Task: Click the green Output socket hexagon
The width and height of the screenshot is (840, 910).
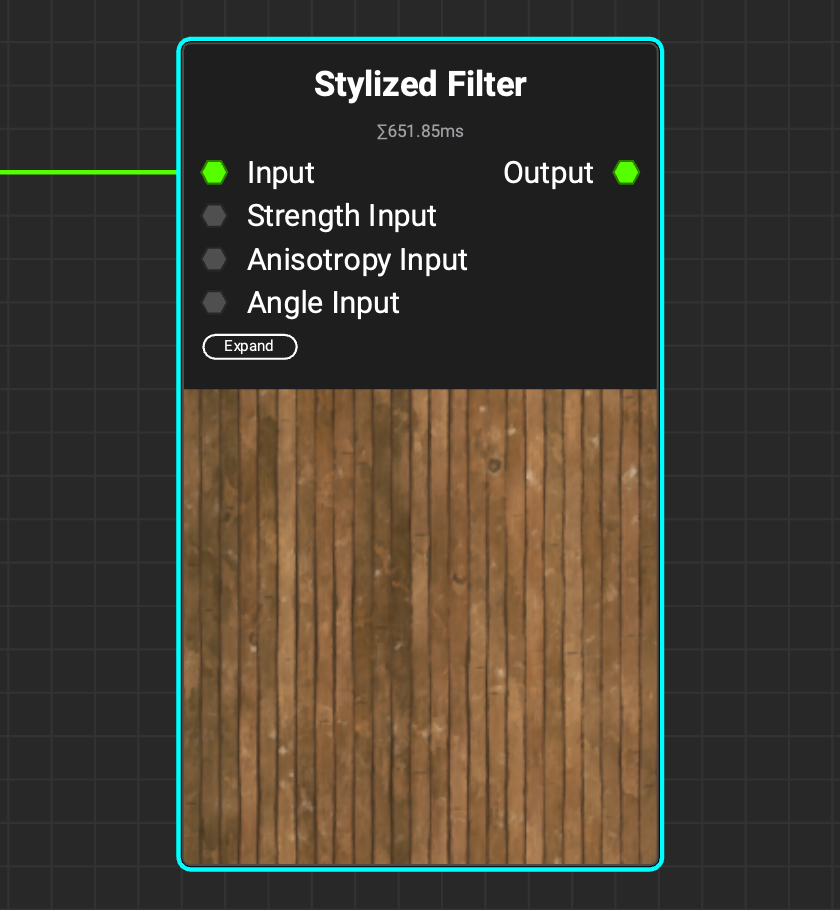Action: pyautogui.click(x=626, y=172)
